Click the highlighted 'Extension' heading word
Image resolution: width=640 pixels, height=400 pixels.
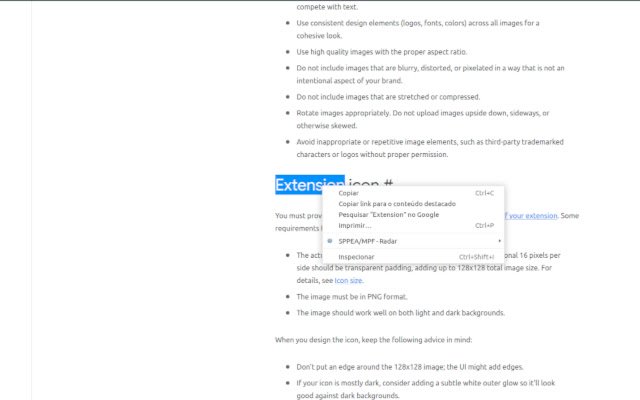[x=309, y=185]
